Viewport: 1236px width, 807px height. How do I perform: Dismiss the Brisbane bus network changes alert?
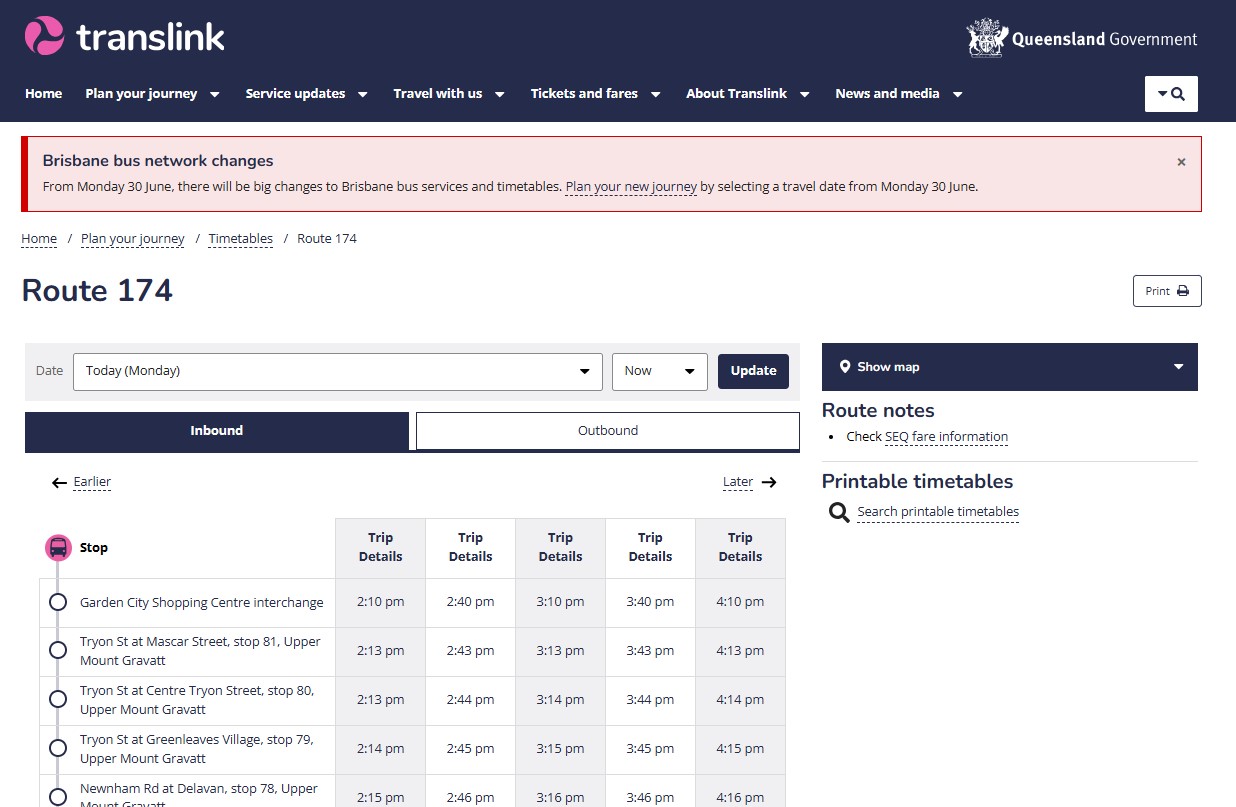point(1181,162)
